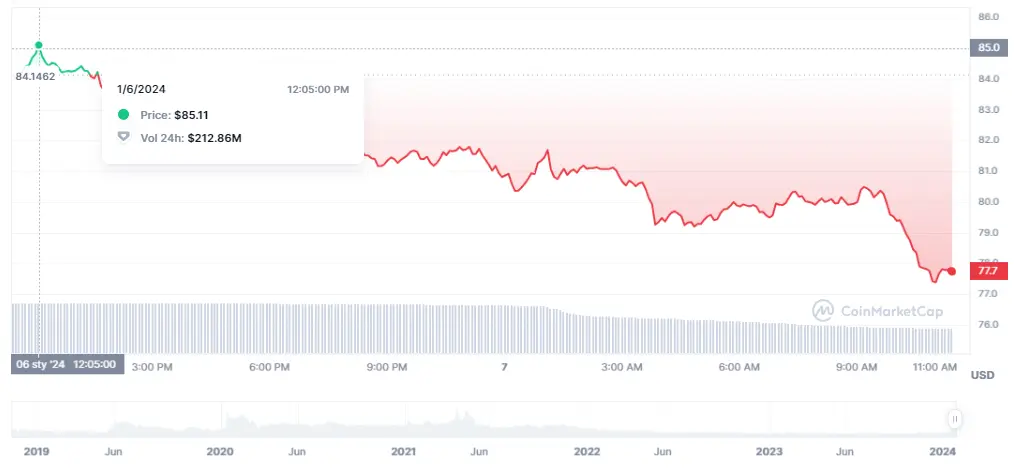Click the 3:00 AM time axis label
Viewport: 1020px width, 472px height.
click(621, 367)
